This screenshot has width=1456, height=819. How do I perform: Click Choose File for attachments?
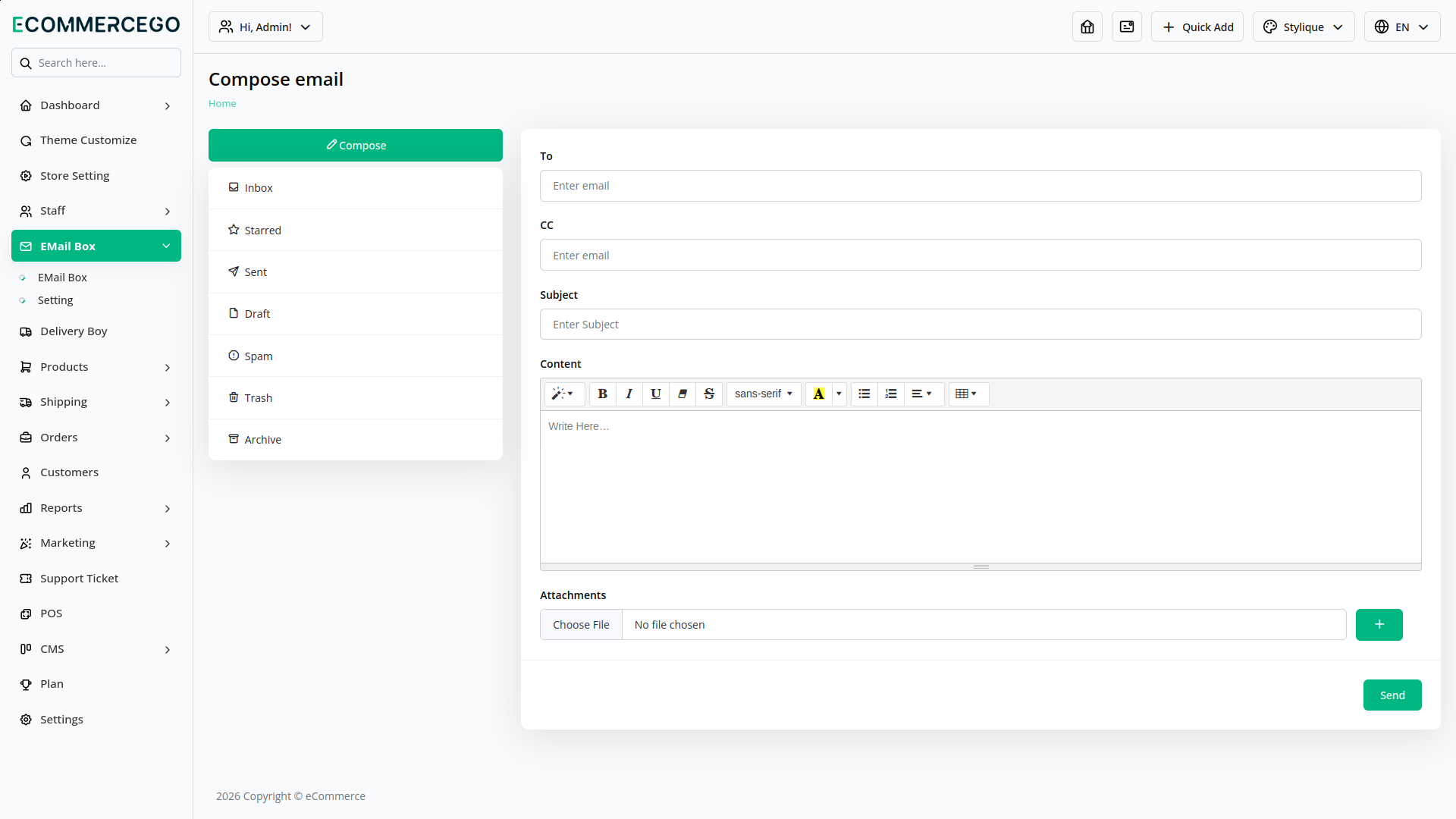(581, 625)
